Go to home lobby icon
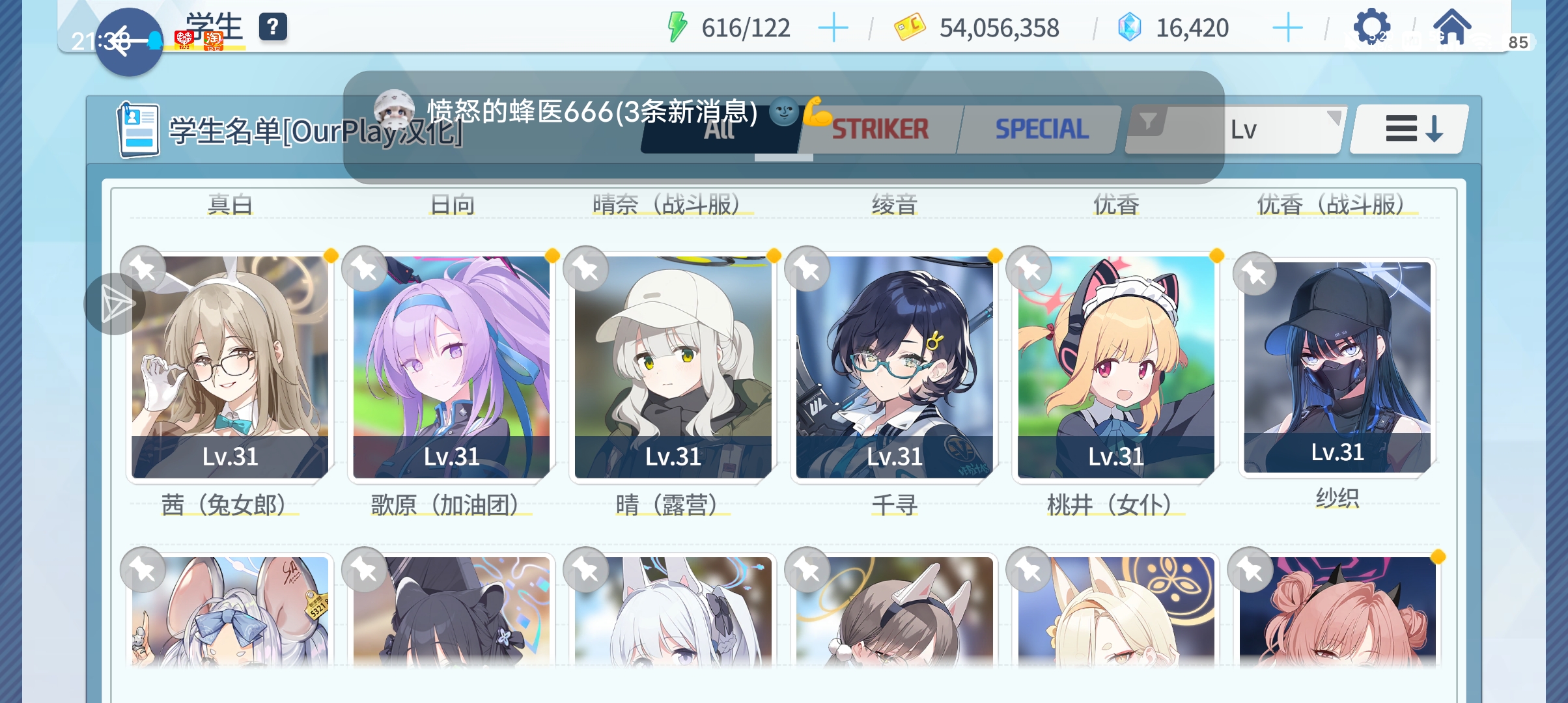Viewport: 1568px width, 703px height. [x=1451, y=27]
